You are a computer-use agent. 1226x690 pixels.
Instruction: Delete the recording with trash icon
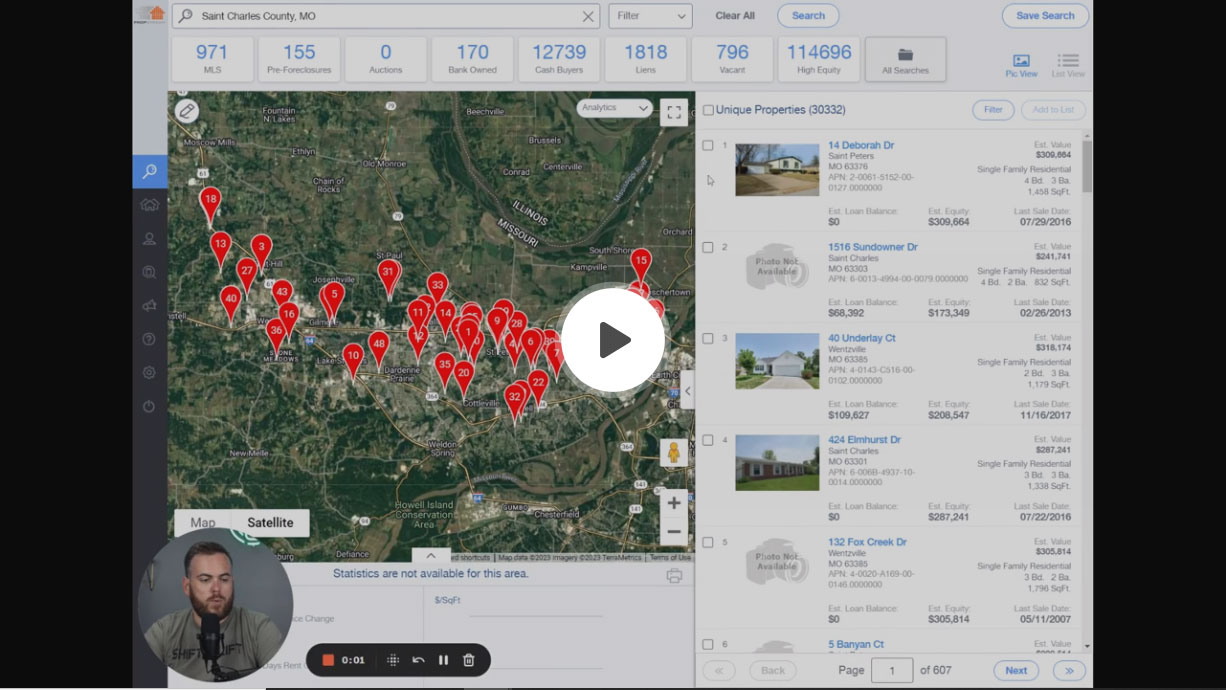tap(469, 660)
